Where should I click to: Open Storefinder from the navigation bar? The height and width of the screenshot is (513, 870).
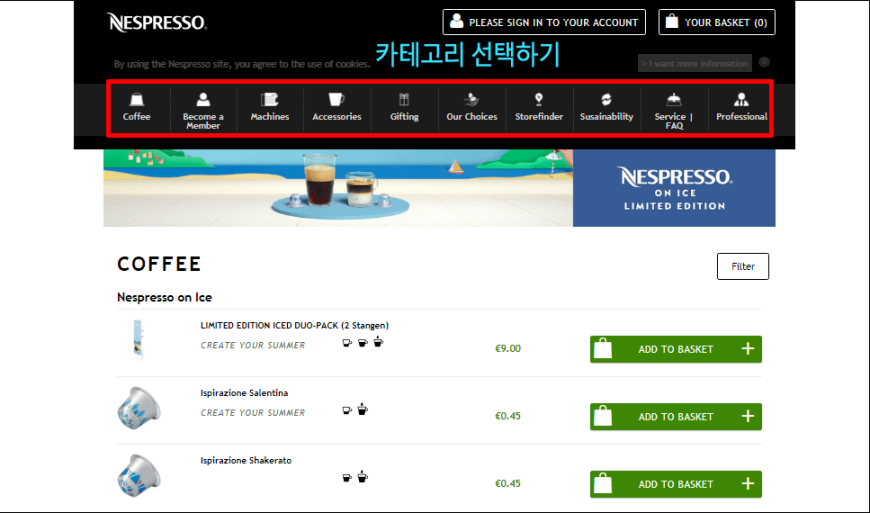539,108
